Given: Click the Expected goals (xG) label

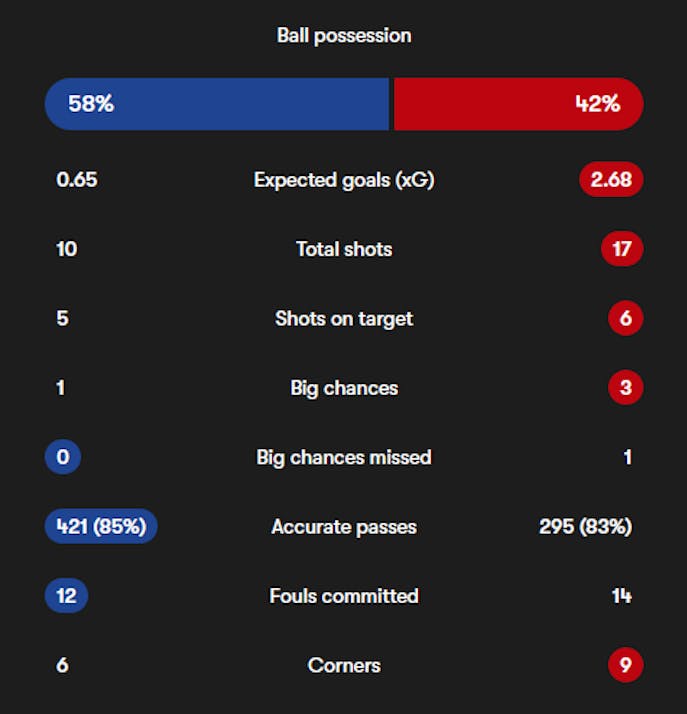Looking at the screenshot, I should [x=344, y=180].
